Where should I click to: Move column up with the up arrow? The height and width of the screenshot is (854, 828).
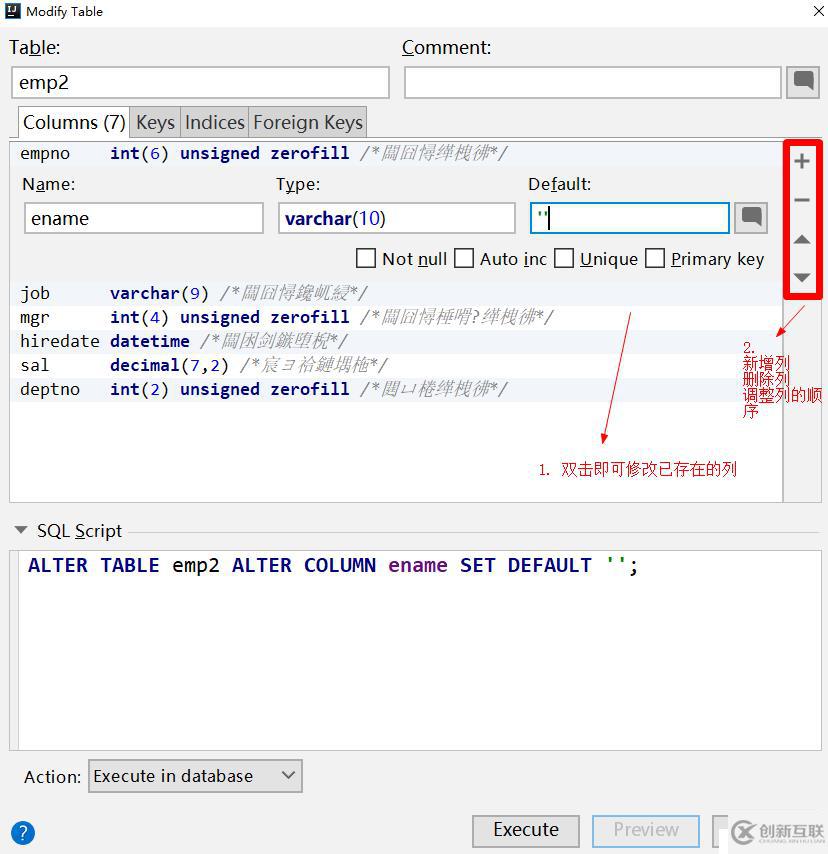click(x=801, y=239)
